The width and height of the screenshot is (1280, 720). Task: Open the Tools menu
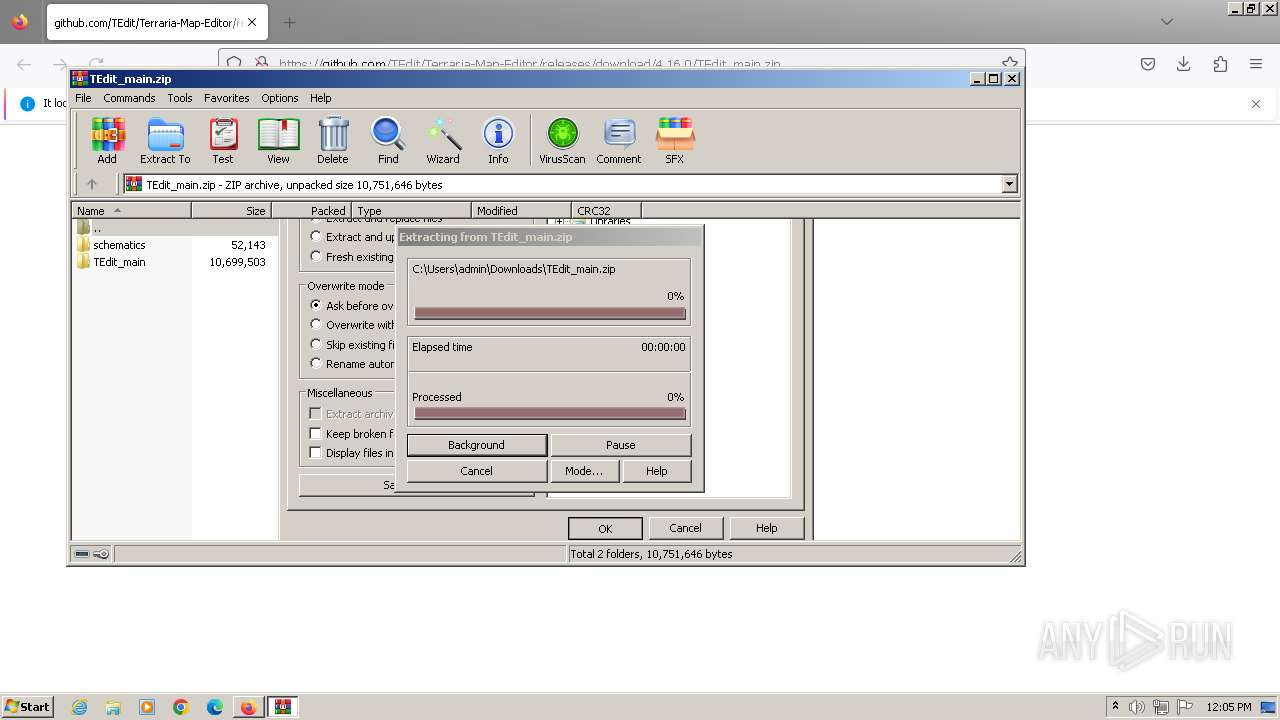click(x=180, y=98)
